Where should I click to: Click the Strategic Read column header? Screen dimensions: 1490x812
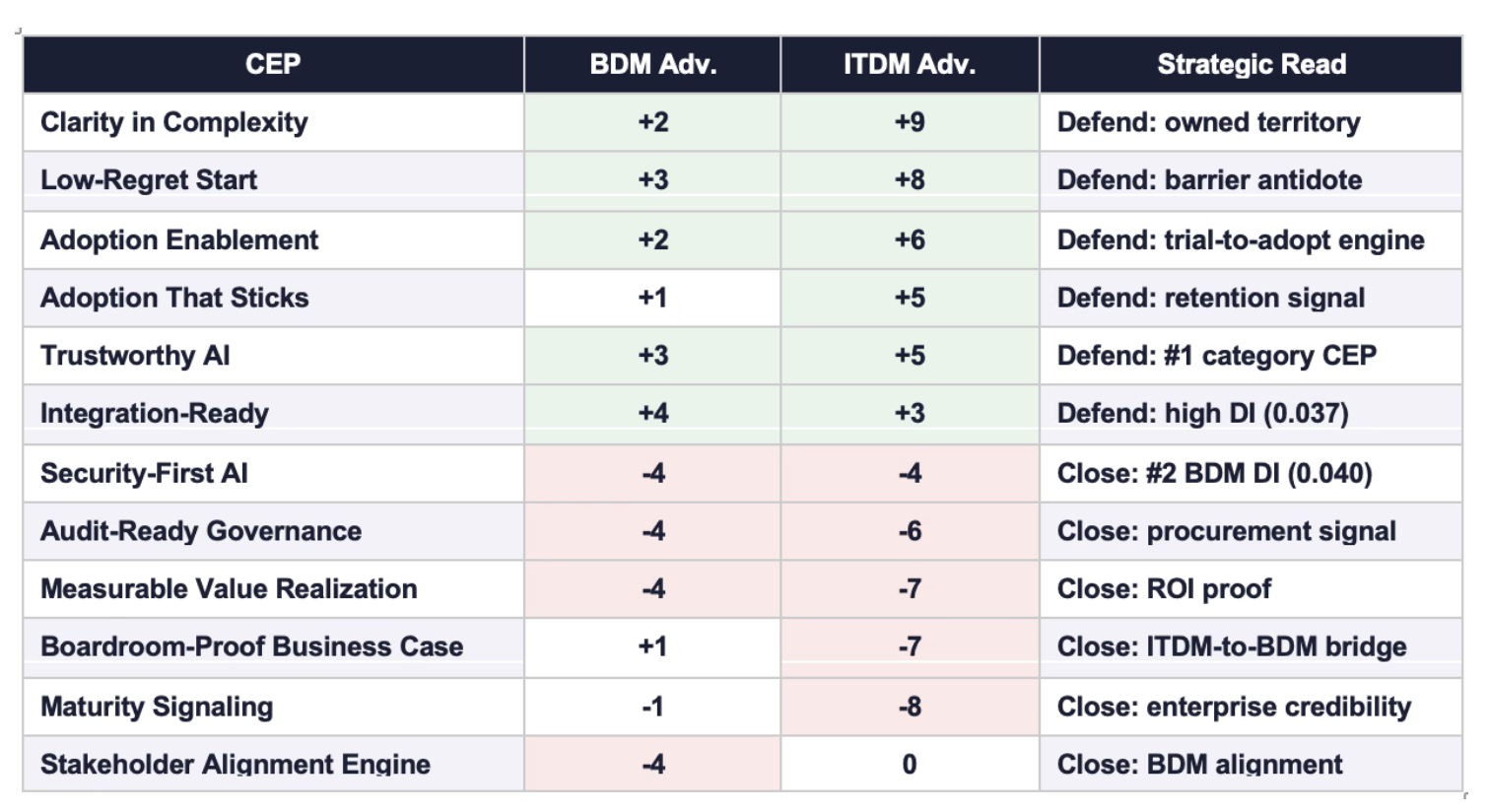(1251, 65)
